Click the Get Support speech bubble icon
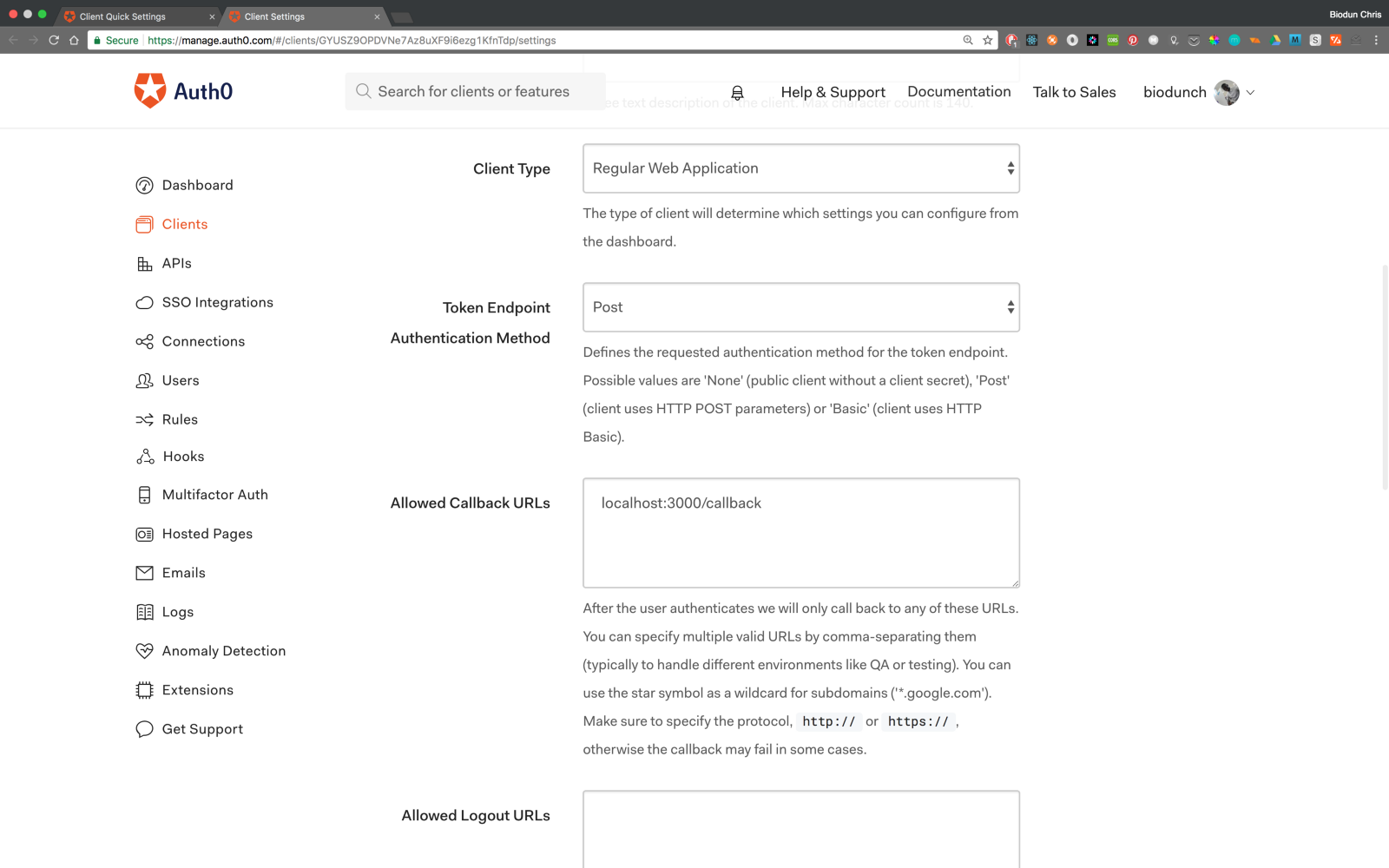Viewport: 1389px width, 868px height. (x=144, y=729)
